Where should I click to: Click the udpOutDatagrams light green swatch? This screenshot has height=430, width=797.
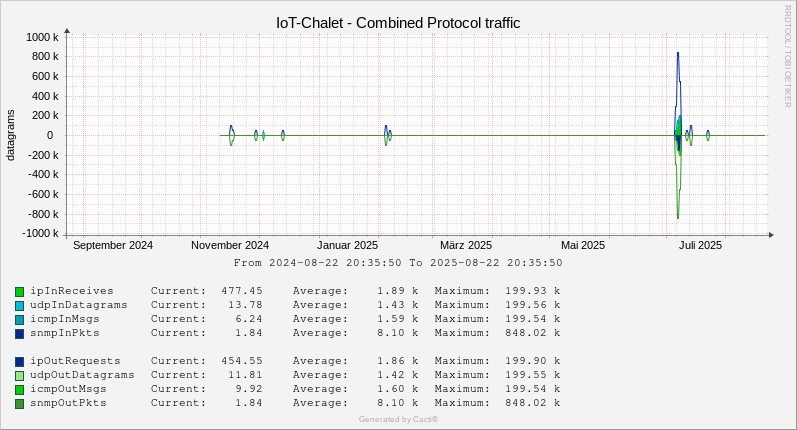pos(19,376)
